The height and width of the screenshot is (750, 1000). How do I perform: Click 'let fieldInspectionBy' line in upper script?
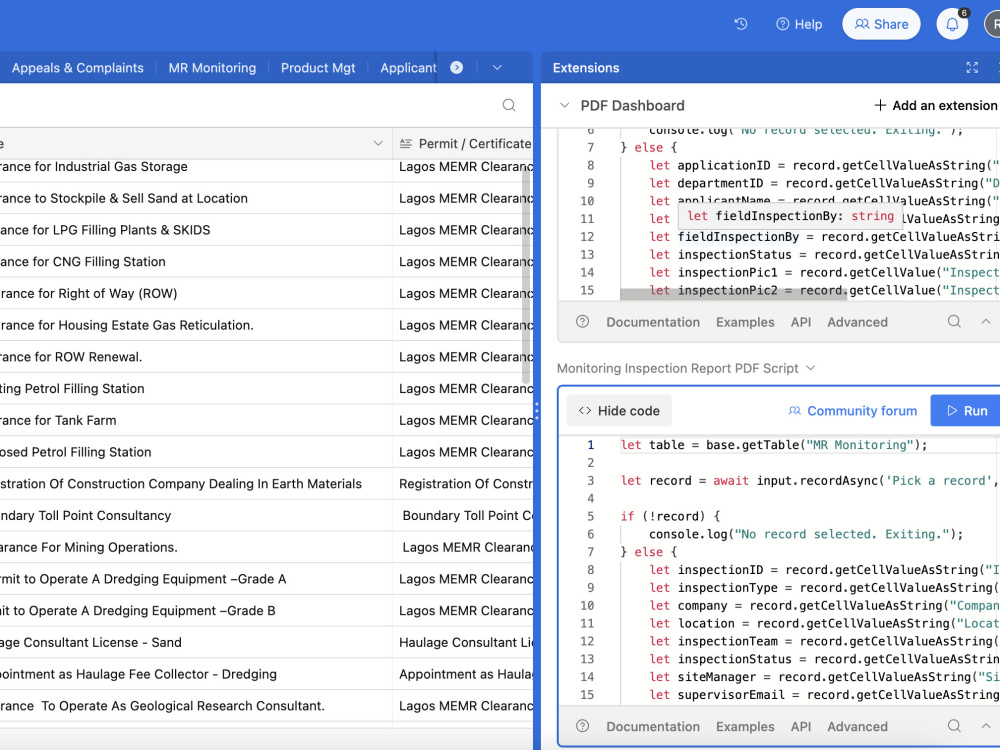click(x=825, y=237)
